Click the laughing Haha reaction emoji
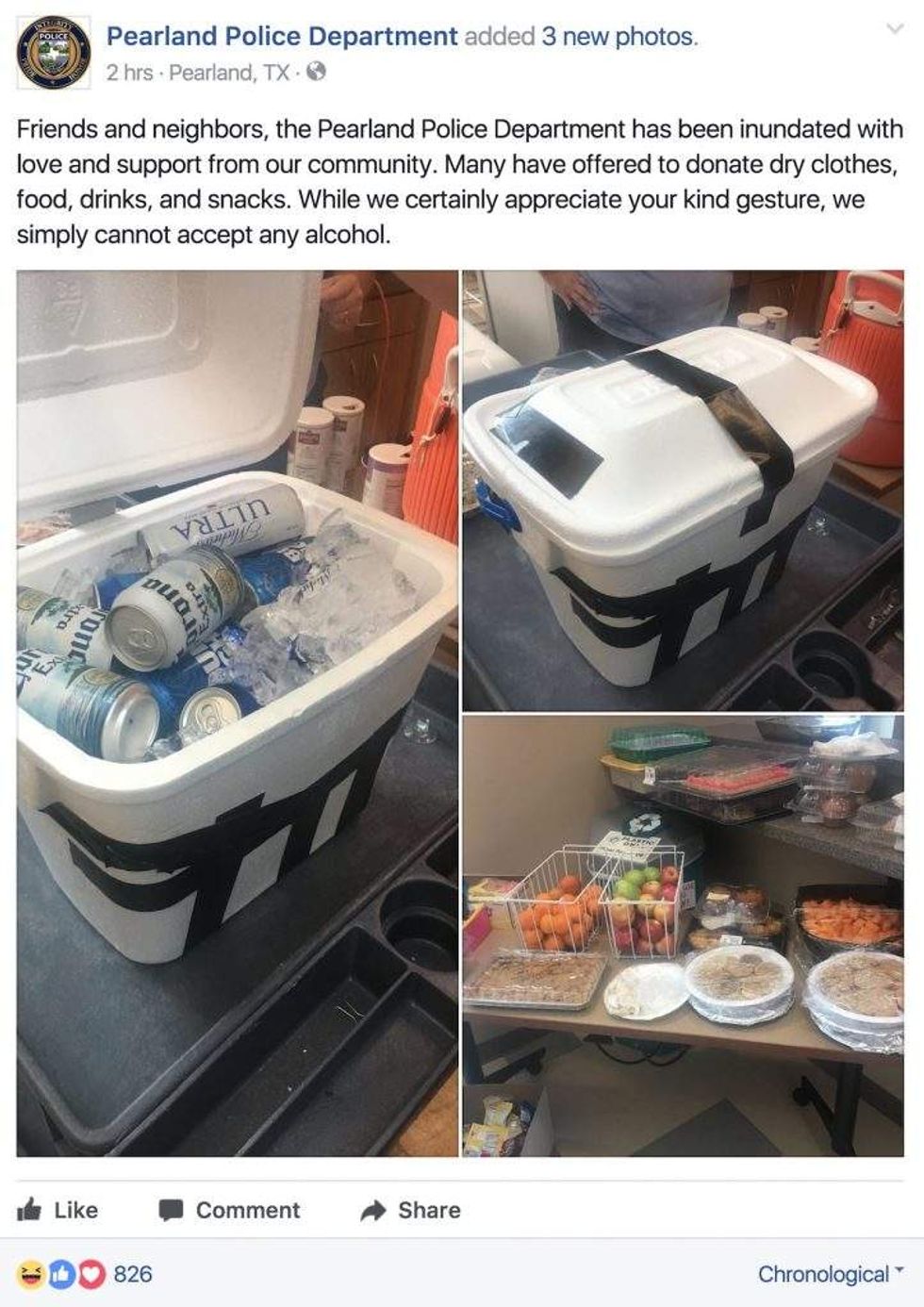 (x=29, y=1274)
